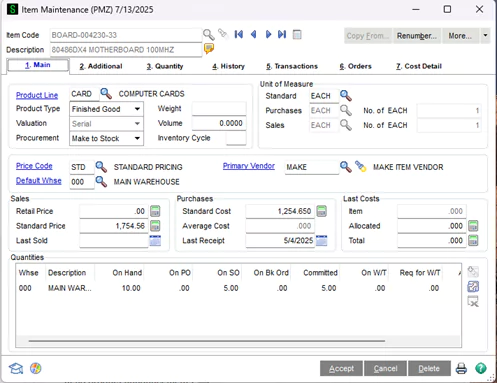
Task: Click the Weight input field
Action: [x=219, y=109]
